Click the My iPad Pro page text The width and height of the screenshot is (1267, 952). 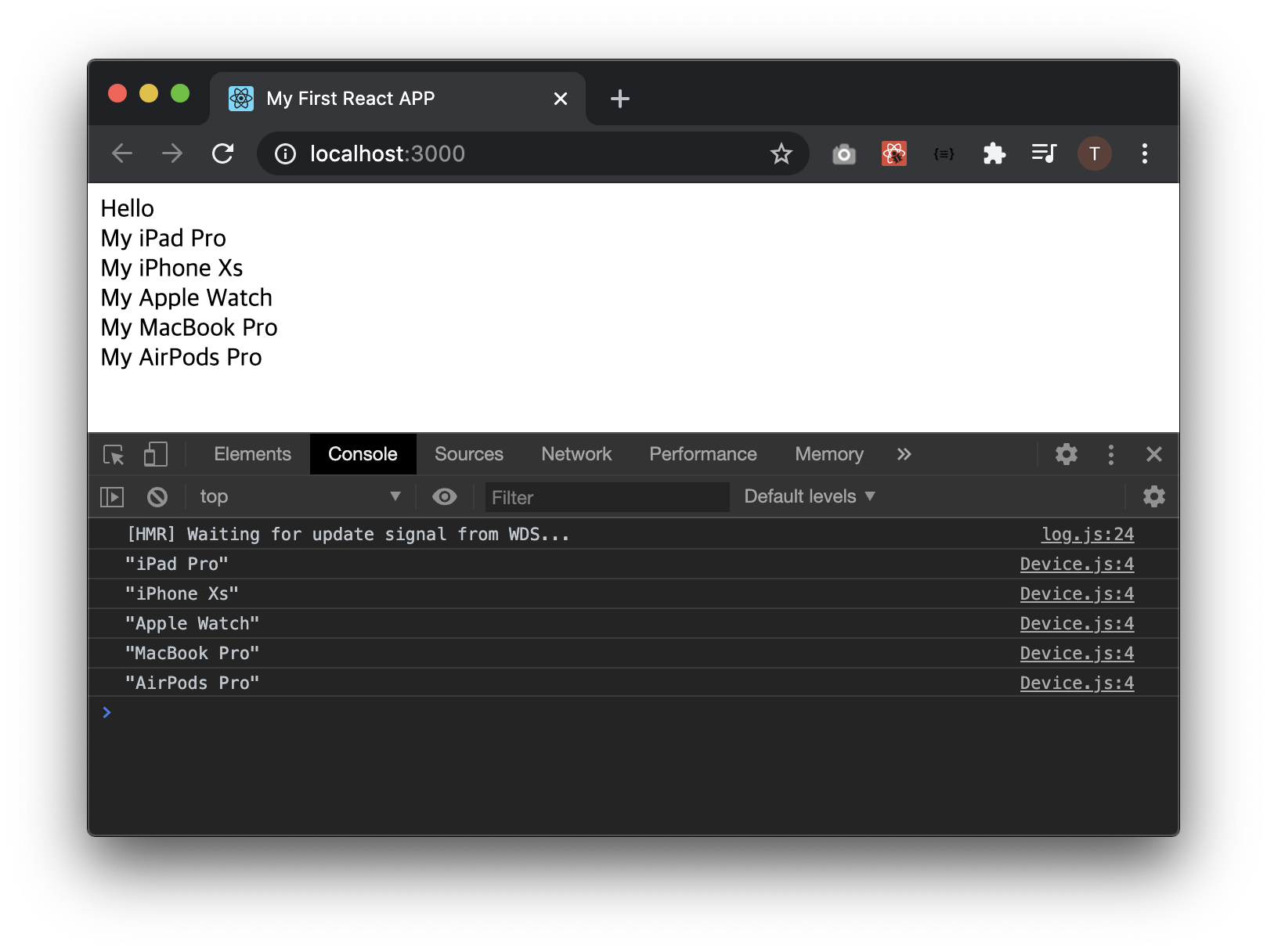pos(164,238)
